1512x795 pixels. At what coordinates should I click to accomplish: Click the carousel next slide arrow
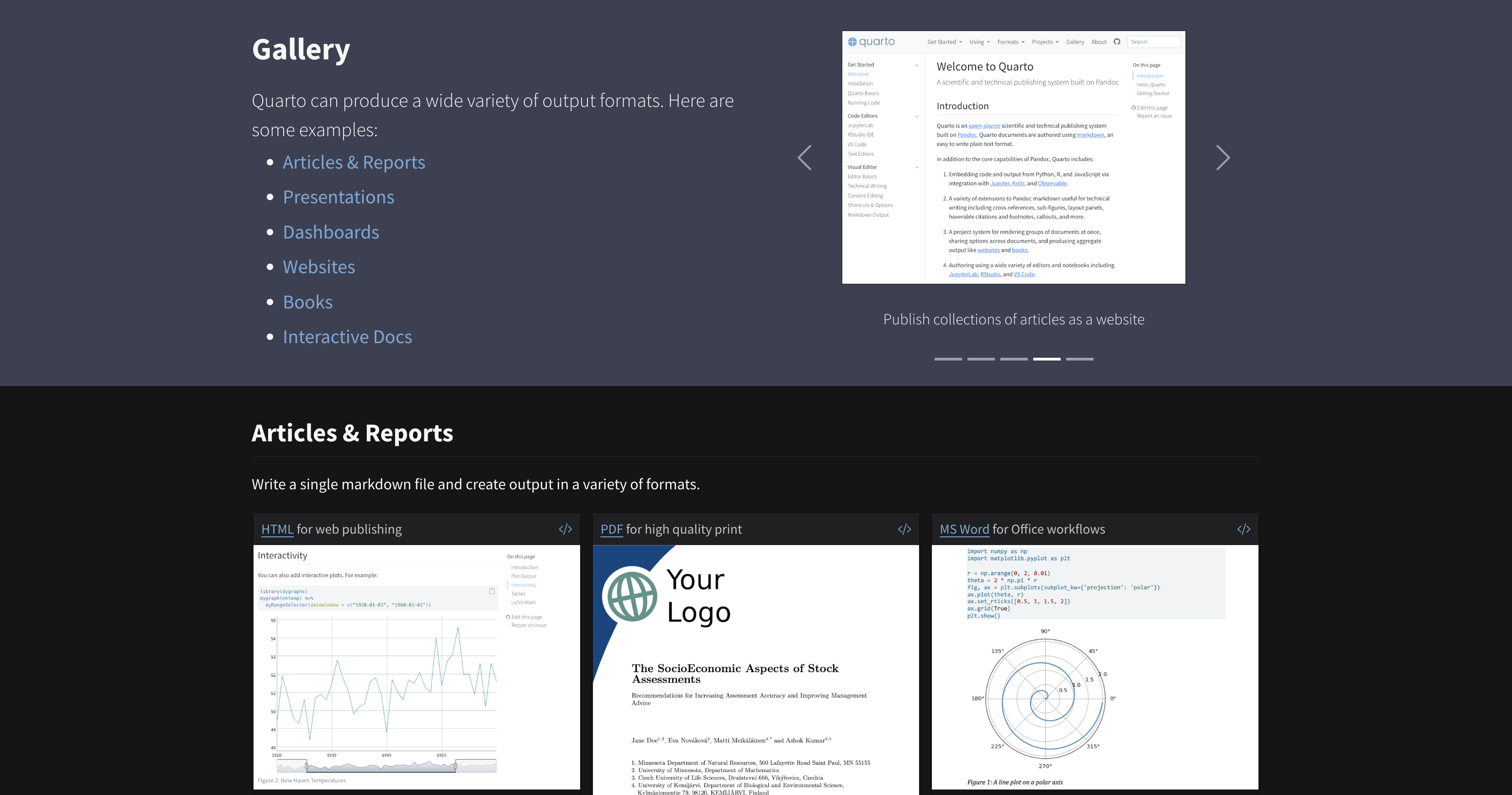1223,157
